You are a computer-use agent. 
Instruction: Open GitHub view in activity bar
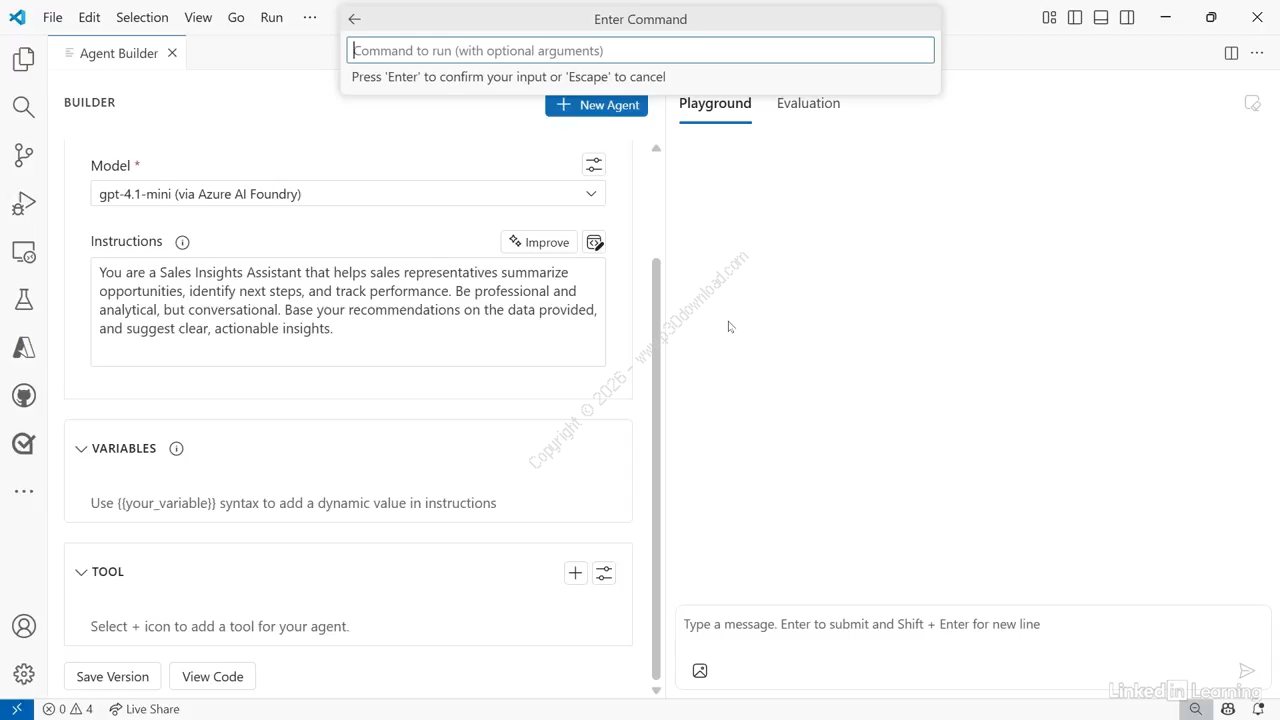[23, 396]
